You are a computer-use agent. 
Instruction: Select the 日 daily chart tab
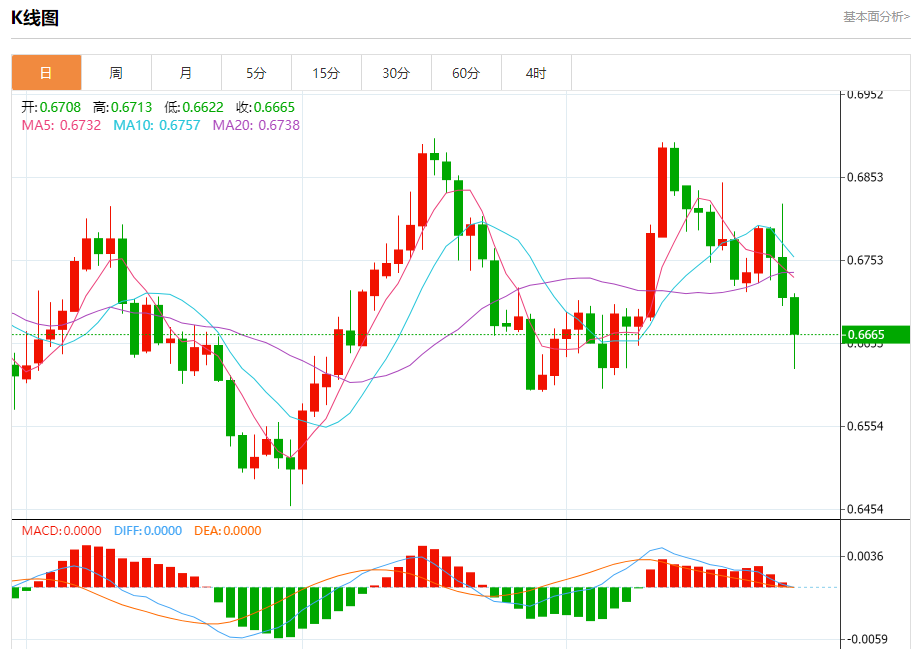pos(46,73)
